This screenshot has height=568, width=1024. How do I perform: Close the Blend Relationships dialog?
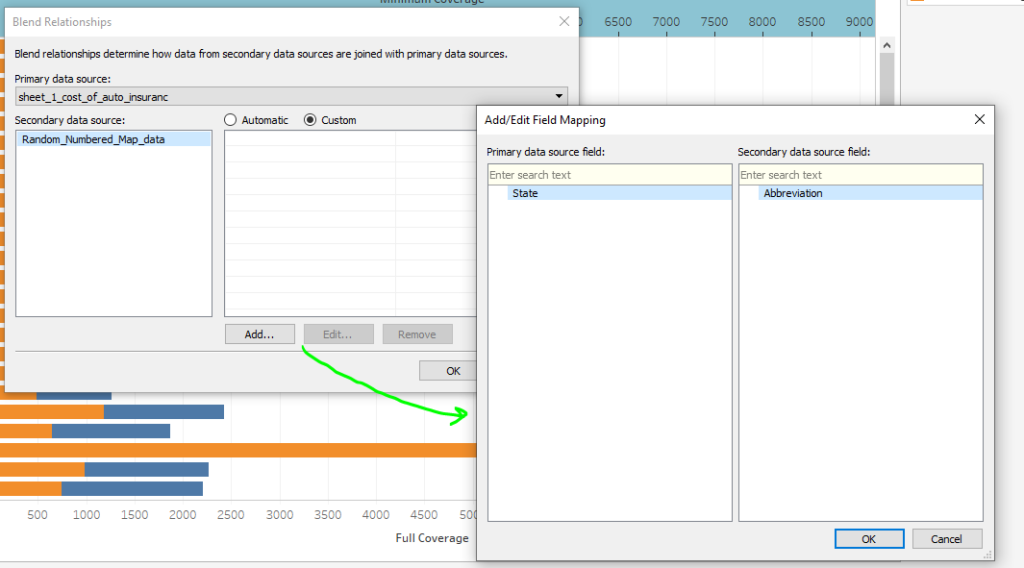coord(564,22)
